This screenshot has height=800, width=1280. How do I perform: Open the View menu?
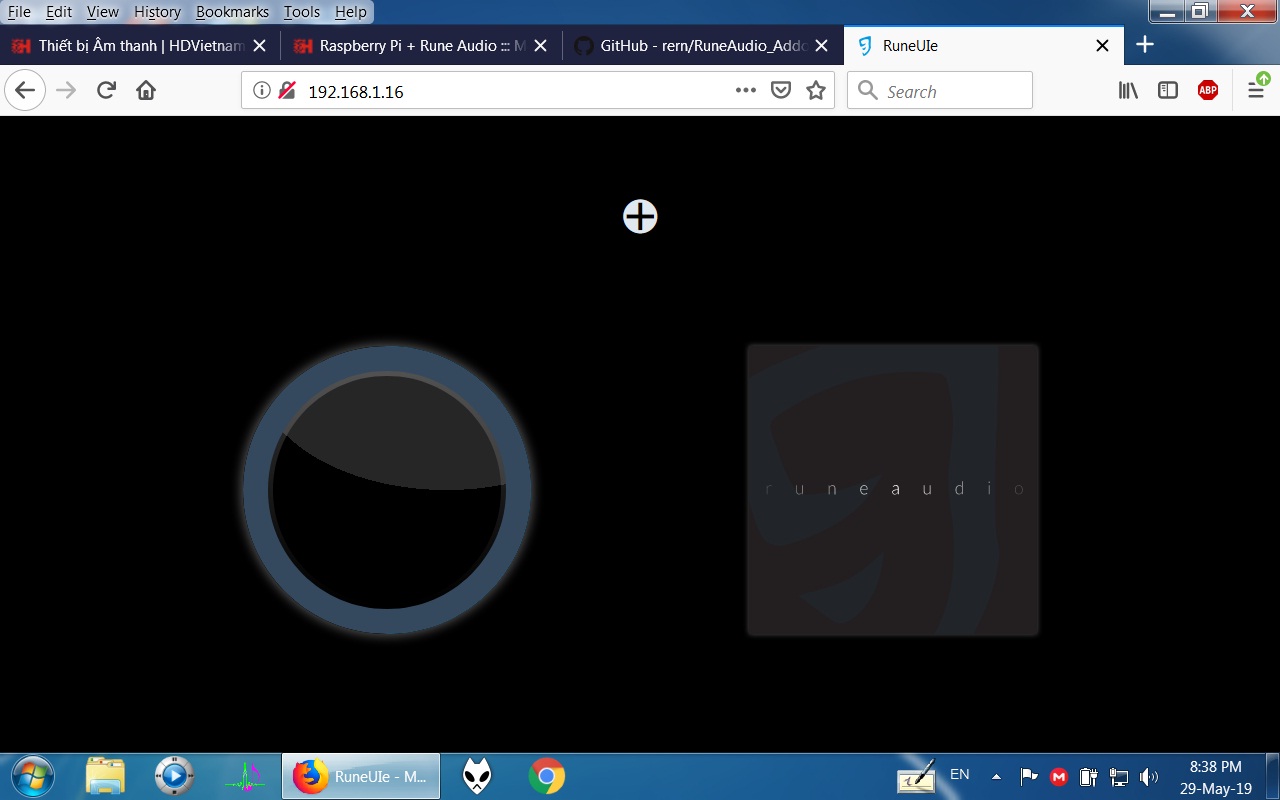pyautogui.click(x=102, y=12)
